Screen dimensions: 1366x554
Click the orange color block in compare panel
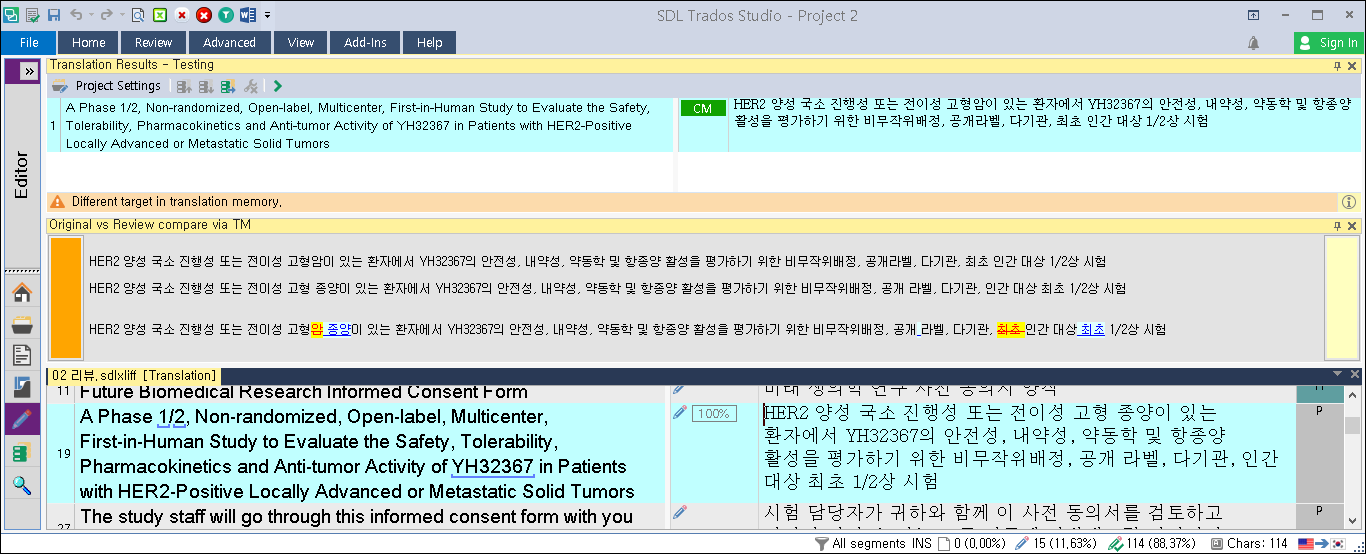point(66,297)
